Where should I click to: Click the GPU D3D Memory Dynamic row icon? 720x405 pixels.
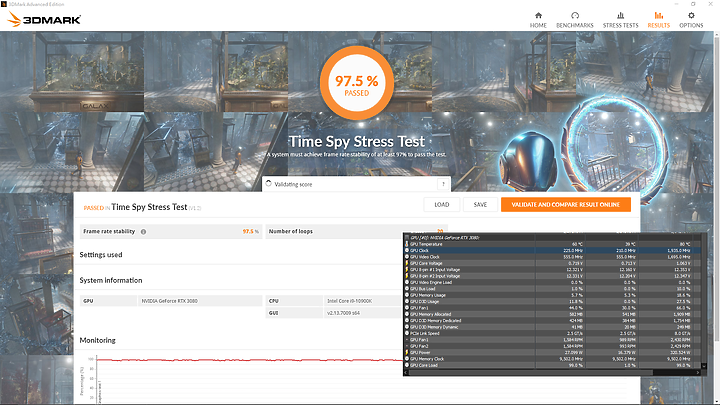click(x=407, y=327)
